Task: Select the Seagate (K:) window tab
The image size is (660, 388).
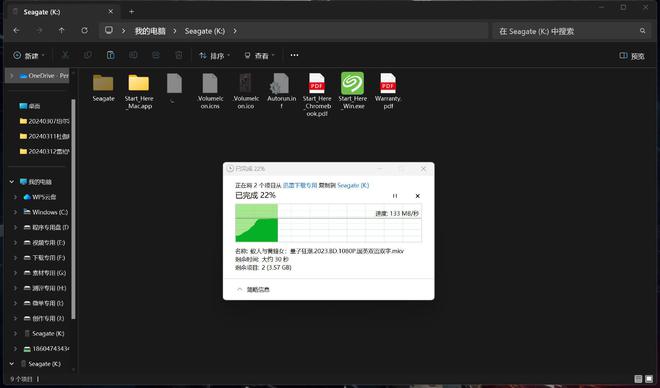Action: [62, 12]
